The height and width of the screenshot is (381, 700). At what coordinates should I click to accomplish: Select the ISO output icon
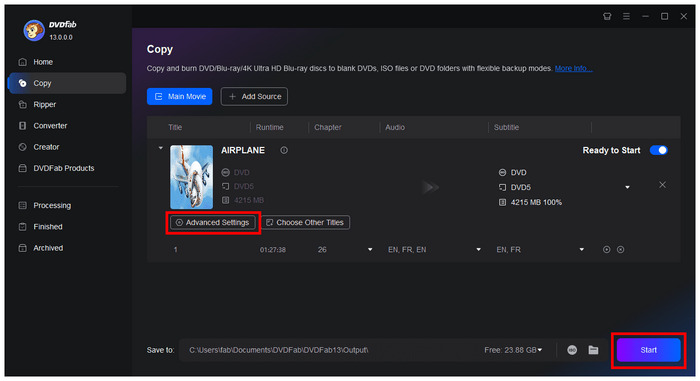[572, 350]
